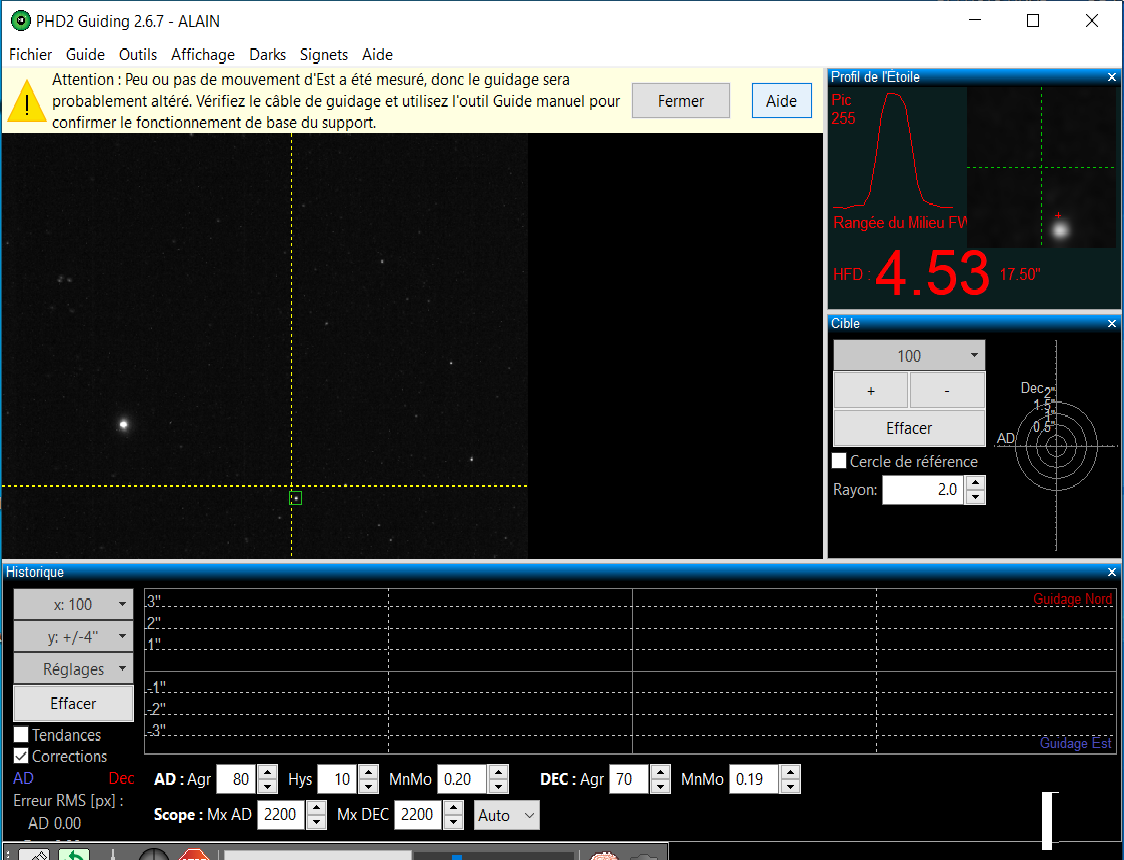Close the Cible target panel

pos(1112,323)
